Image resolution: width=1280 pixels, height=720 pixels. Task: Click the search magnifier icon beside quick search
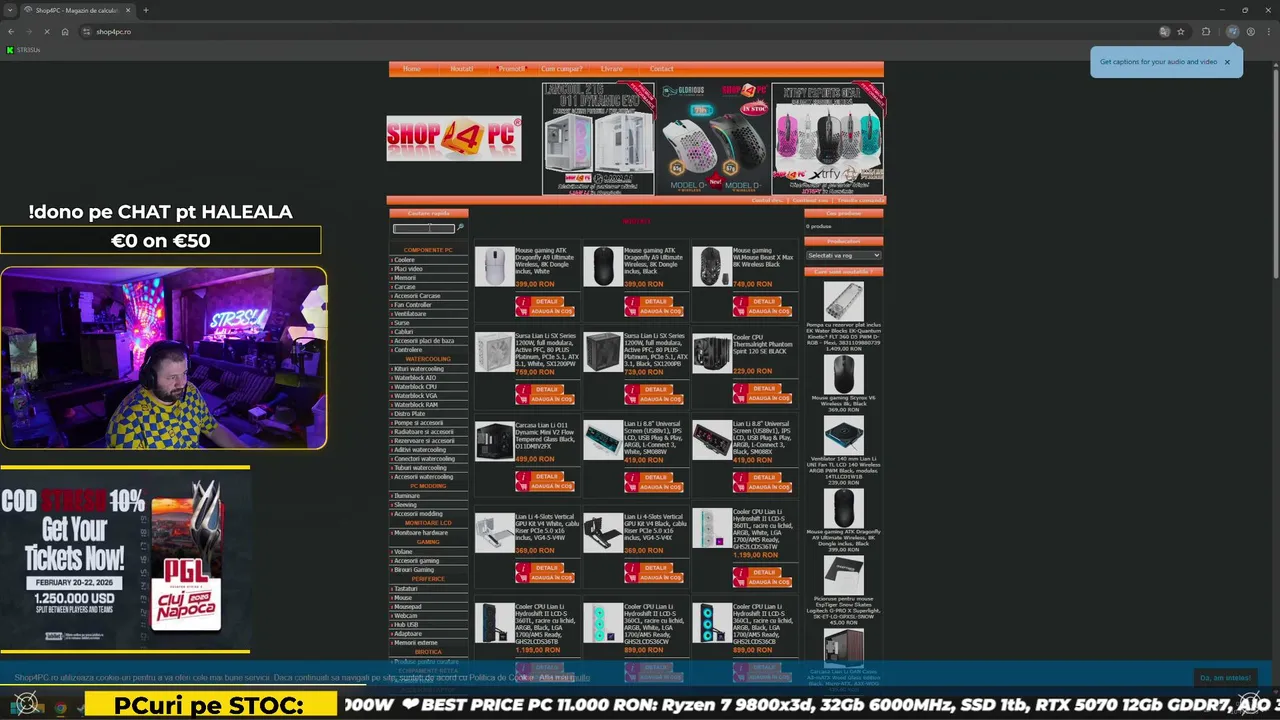pyautogui.click(x=460, y=228)
